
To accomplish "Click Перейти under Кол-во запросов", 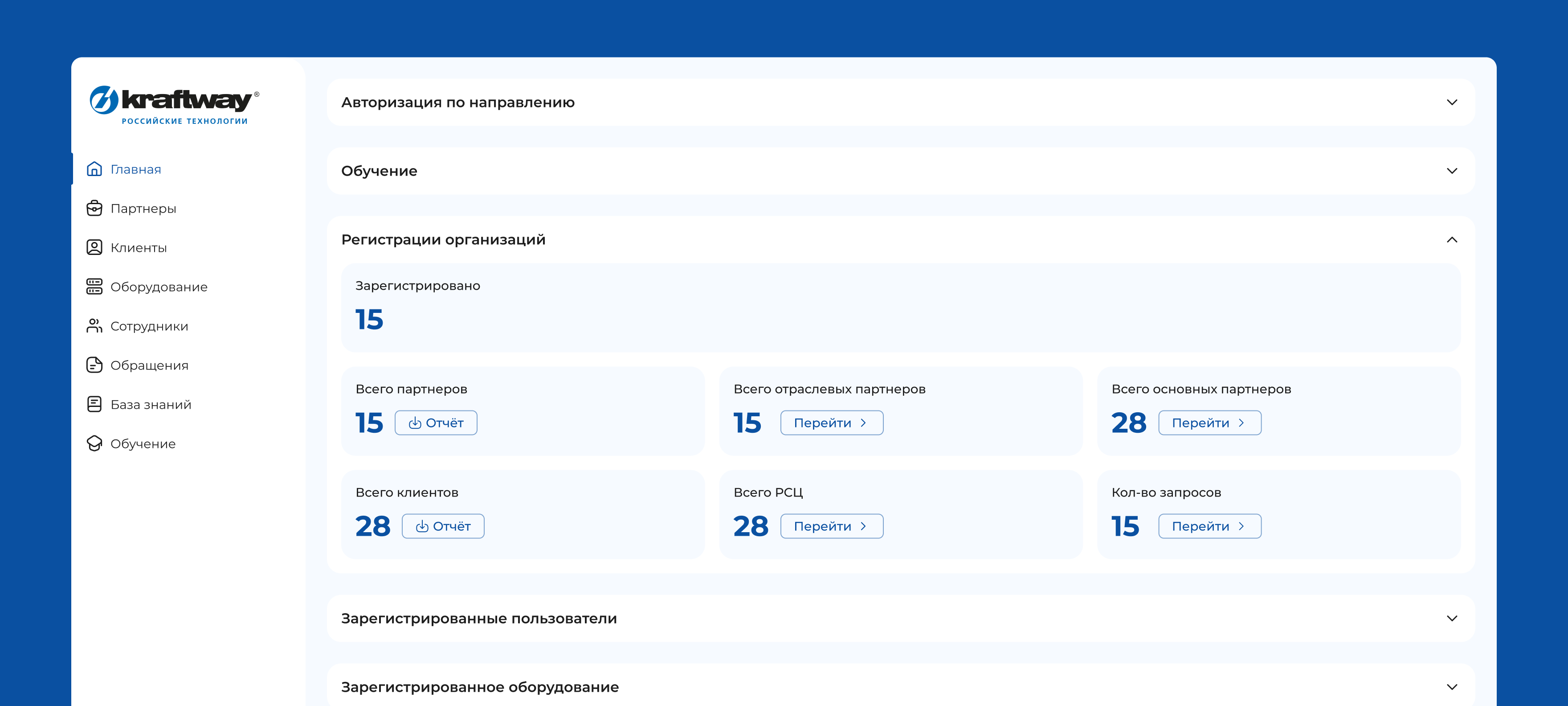I will (x=1209, y=526).
